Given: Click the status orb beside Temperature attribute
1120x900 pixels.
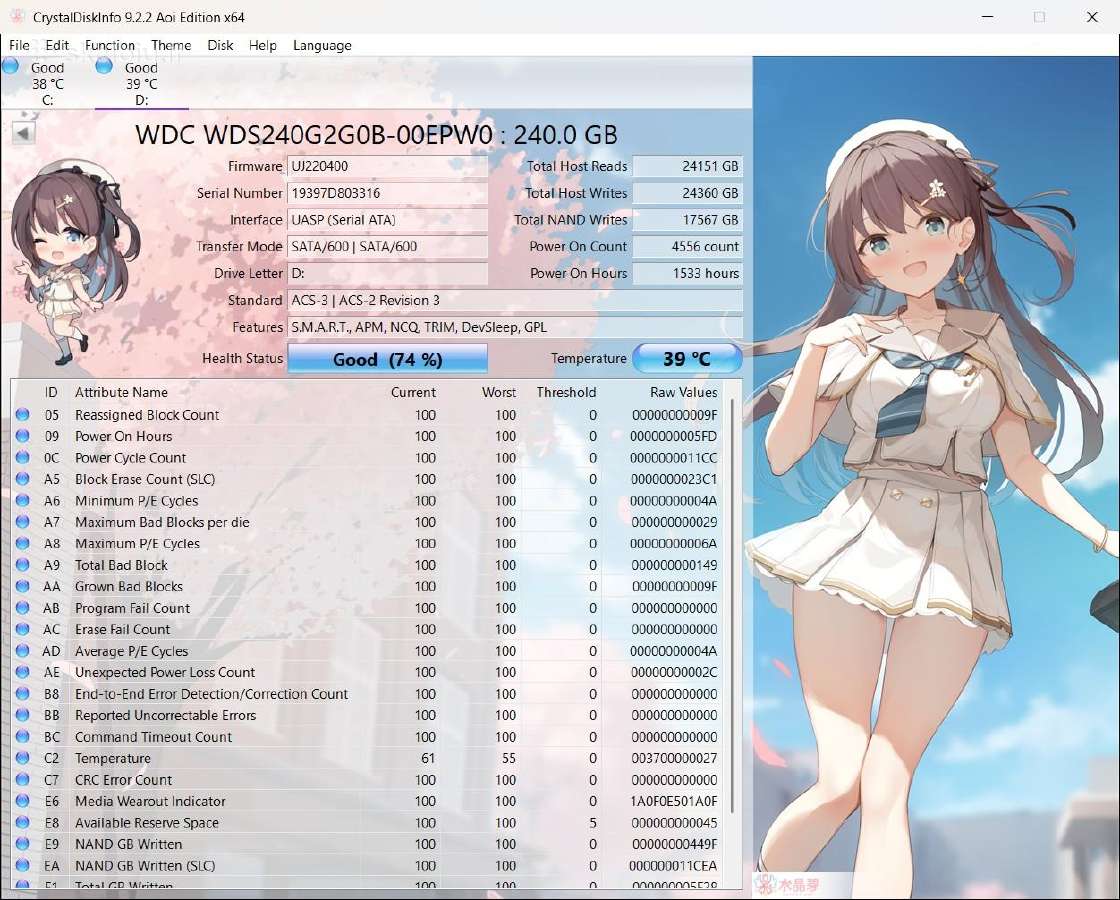Looking at the screenshot, I should coord(22,758).
